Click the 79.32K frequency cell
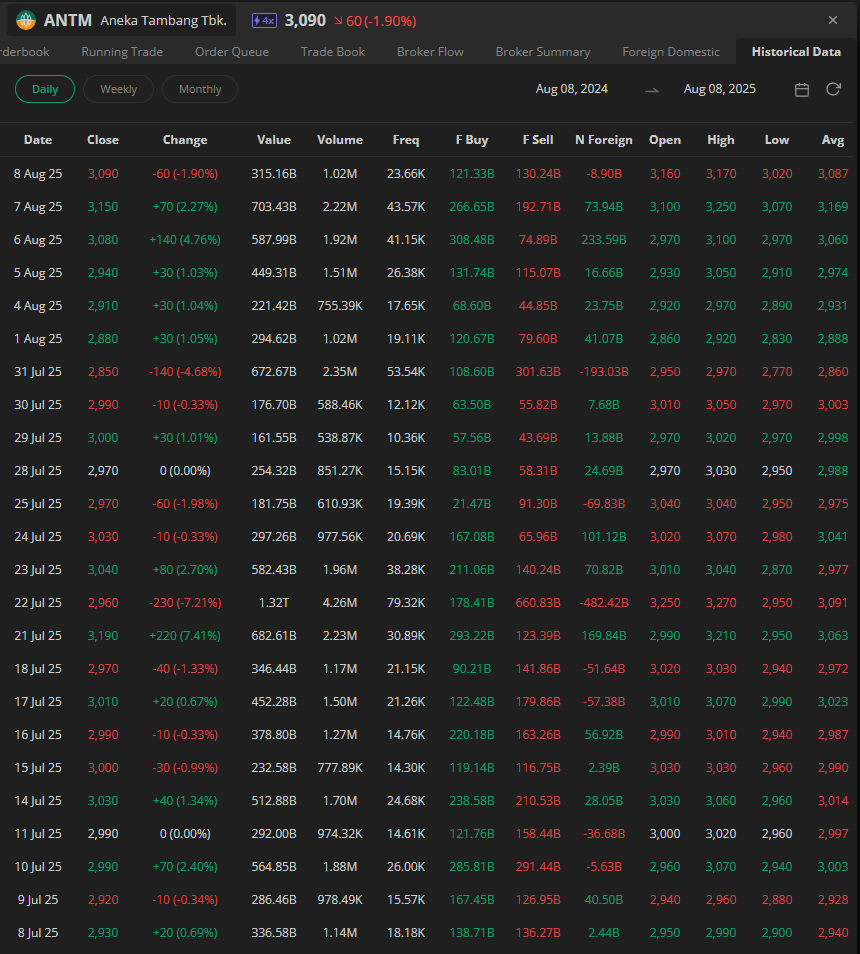The height and width of the screenshot is (954, 860). 406,603
